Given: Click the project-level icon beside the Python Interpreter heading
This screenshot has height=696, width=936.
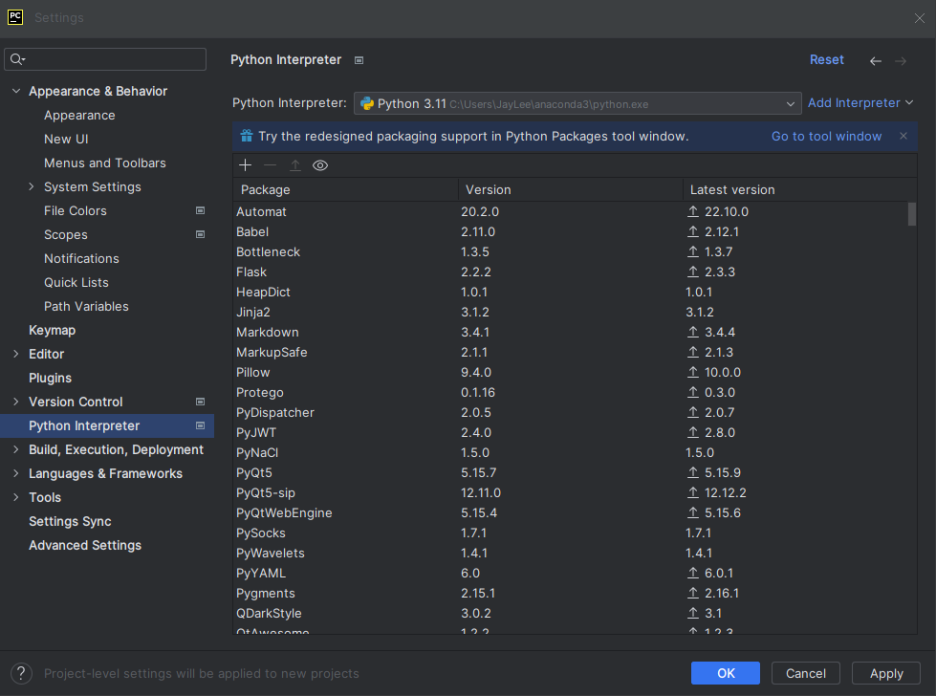Looking at the screenshot, I should point(359,60).
